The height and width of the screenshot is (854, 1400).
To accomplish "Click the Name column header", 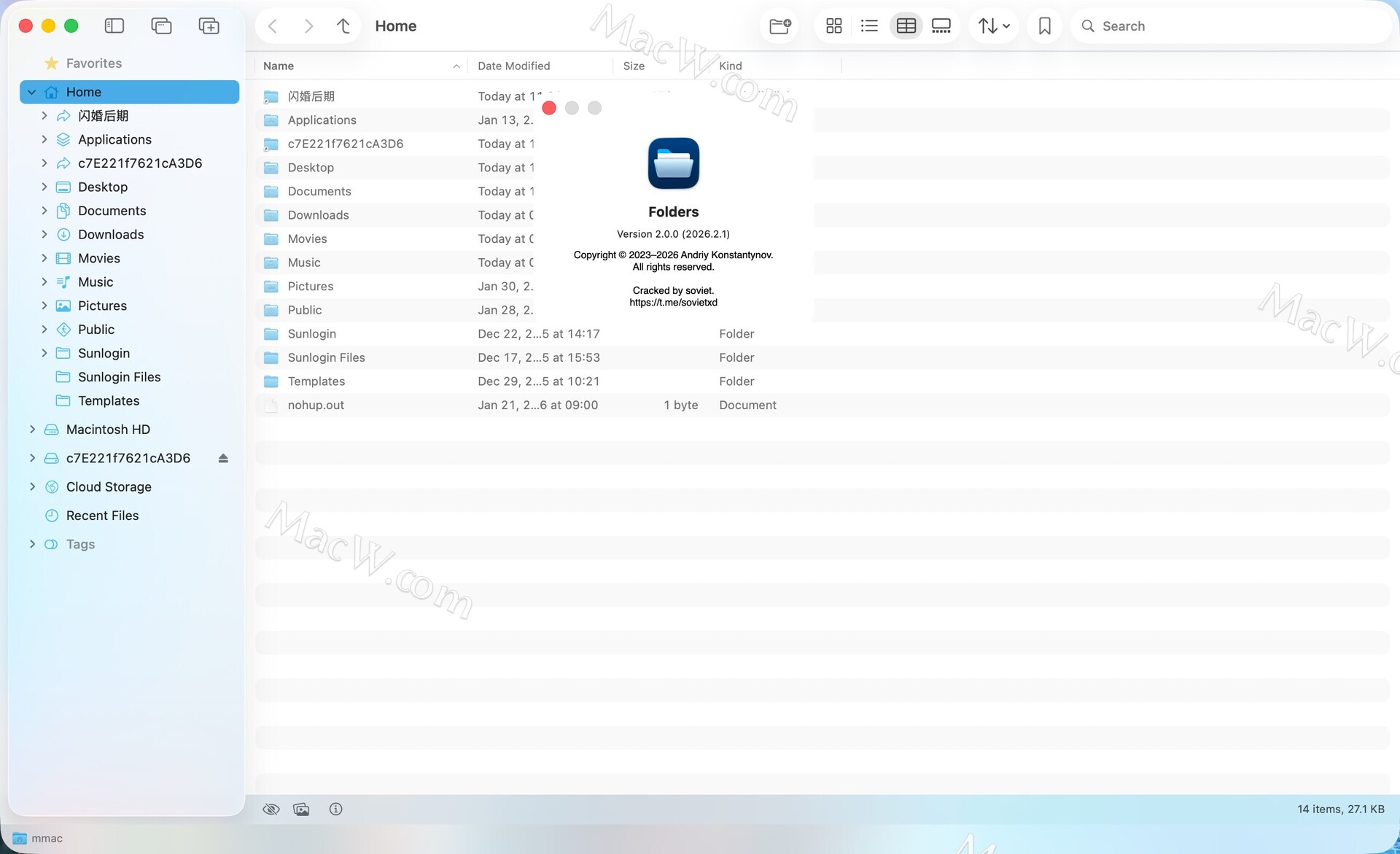I will click(x=279, y=66).
